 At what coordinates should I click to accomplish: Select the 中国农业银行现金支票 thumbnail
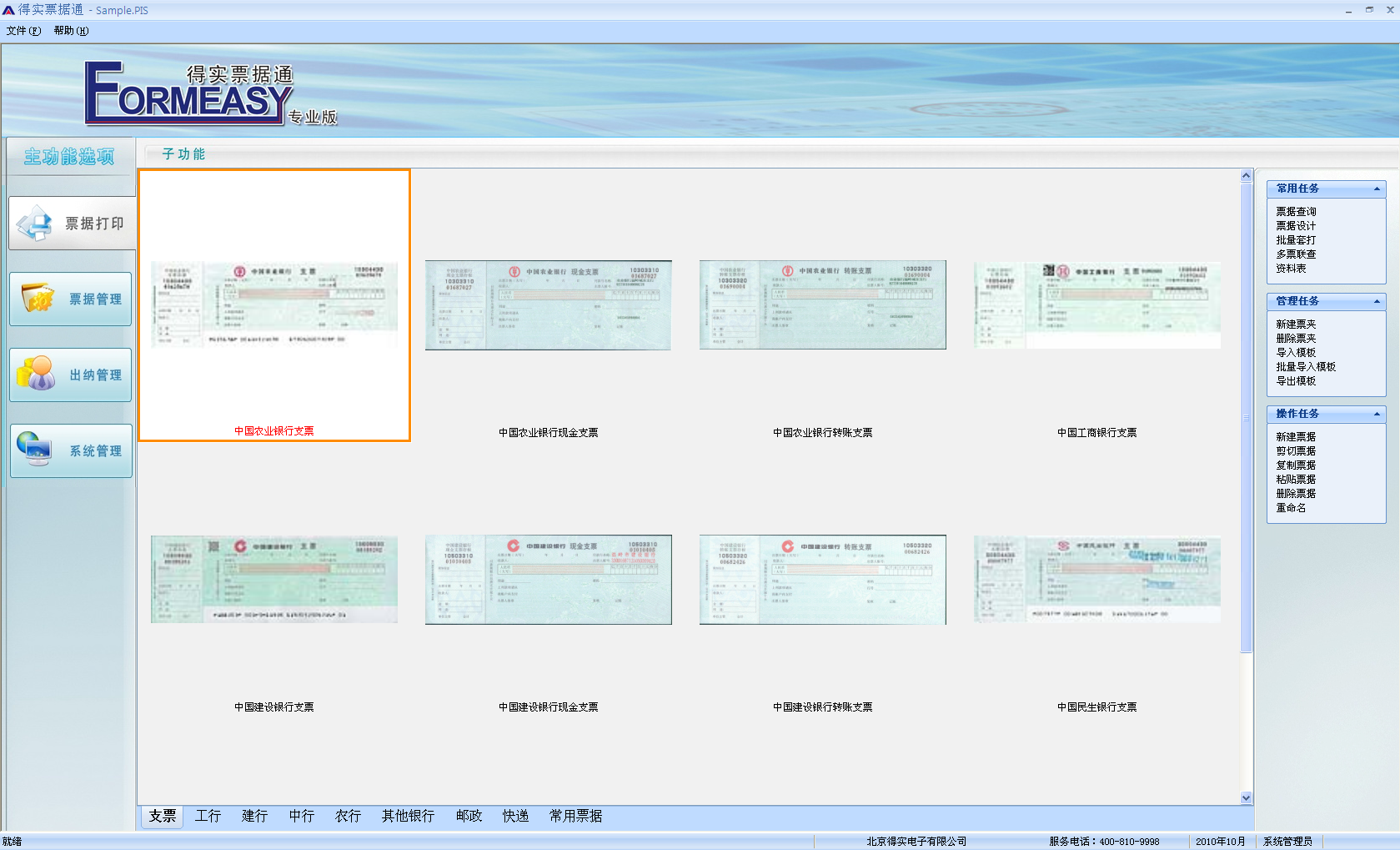tap(549, 305)
